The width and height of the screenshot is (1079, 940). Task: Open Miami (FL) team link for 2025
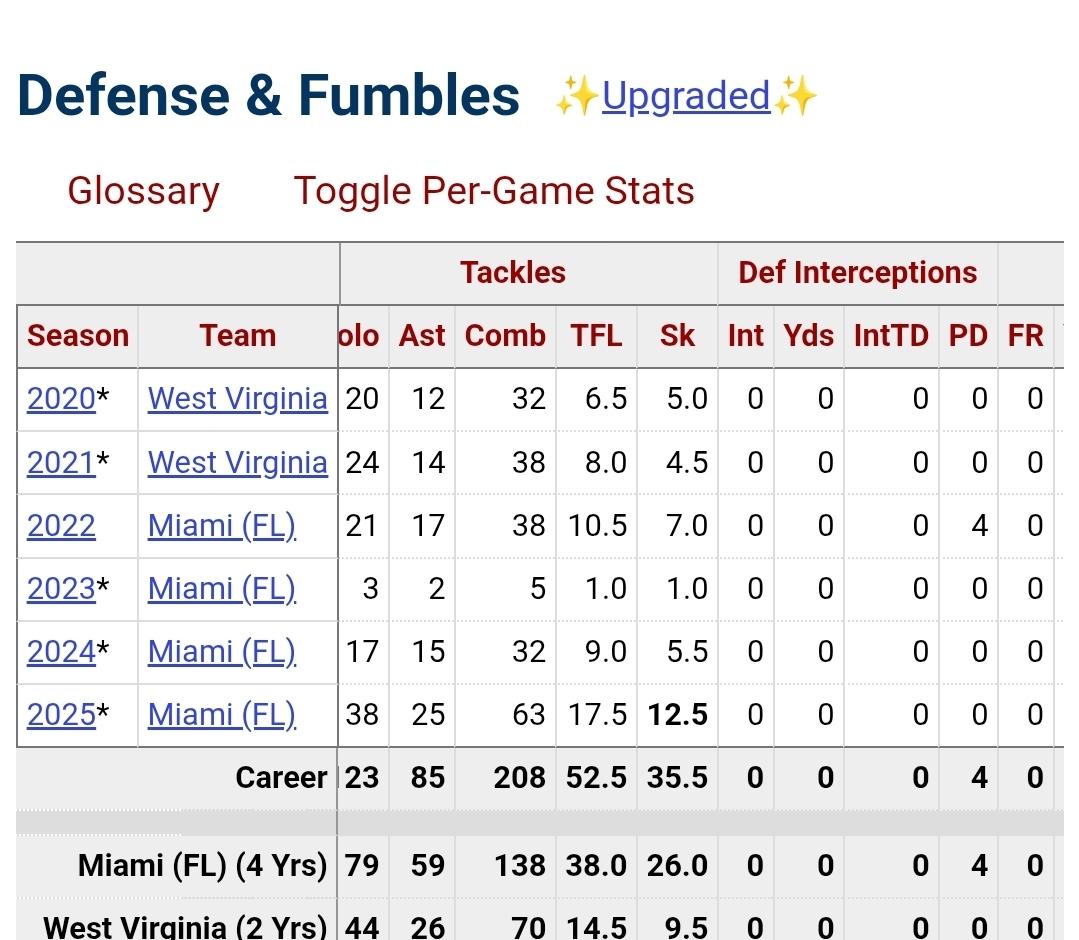pos(222,714)
